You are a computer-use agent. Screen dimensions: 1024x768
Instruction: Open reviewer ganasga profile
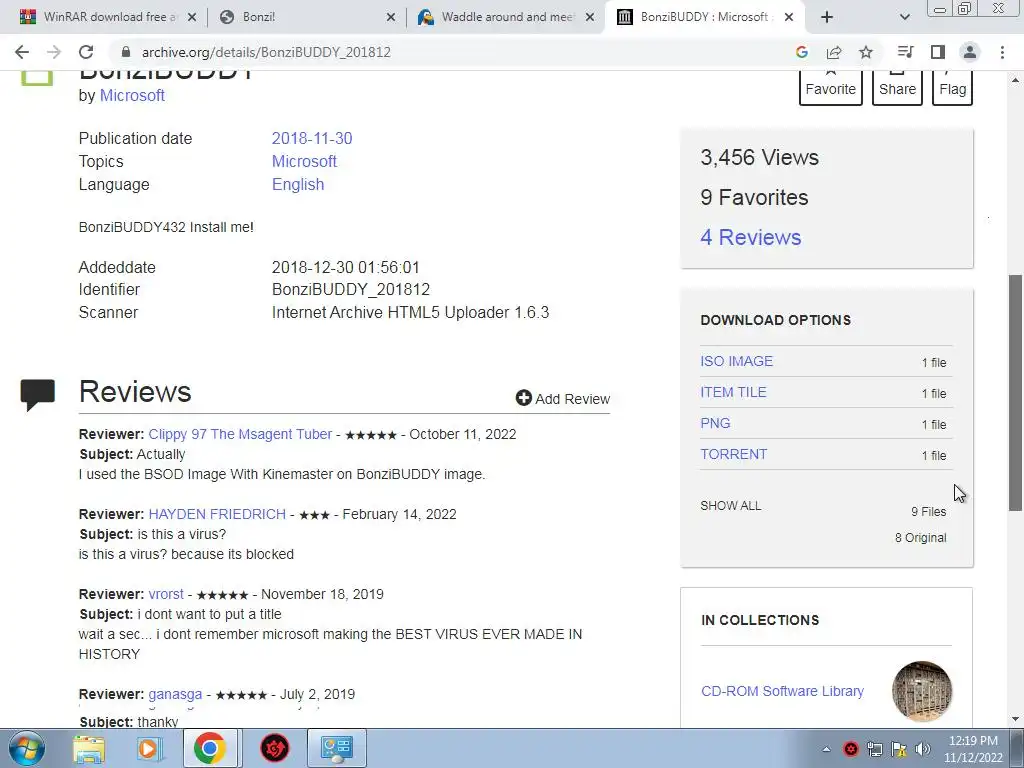[175, 694]
